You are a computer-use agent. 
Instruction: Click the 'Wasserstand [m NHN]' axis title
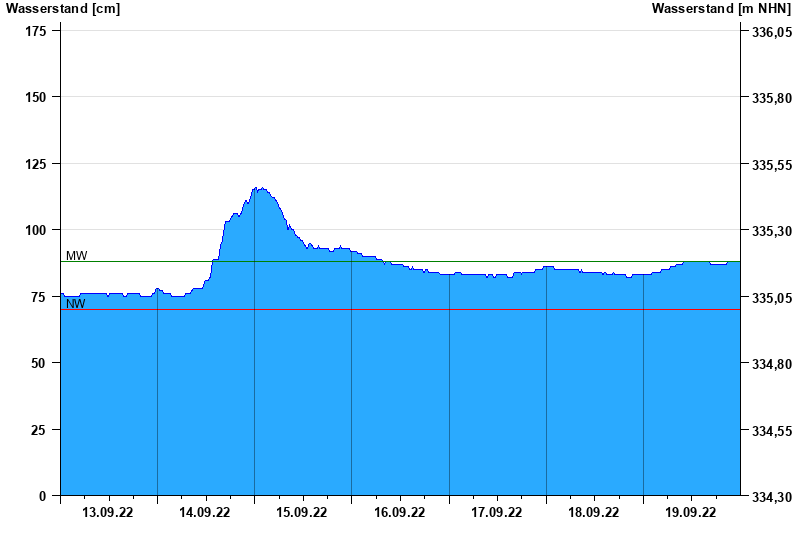tap(721, 8)
